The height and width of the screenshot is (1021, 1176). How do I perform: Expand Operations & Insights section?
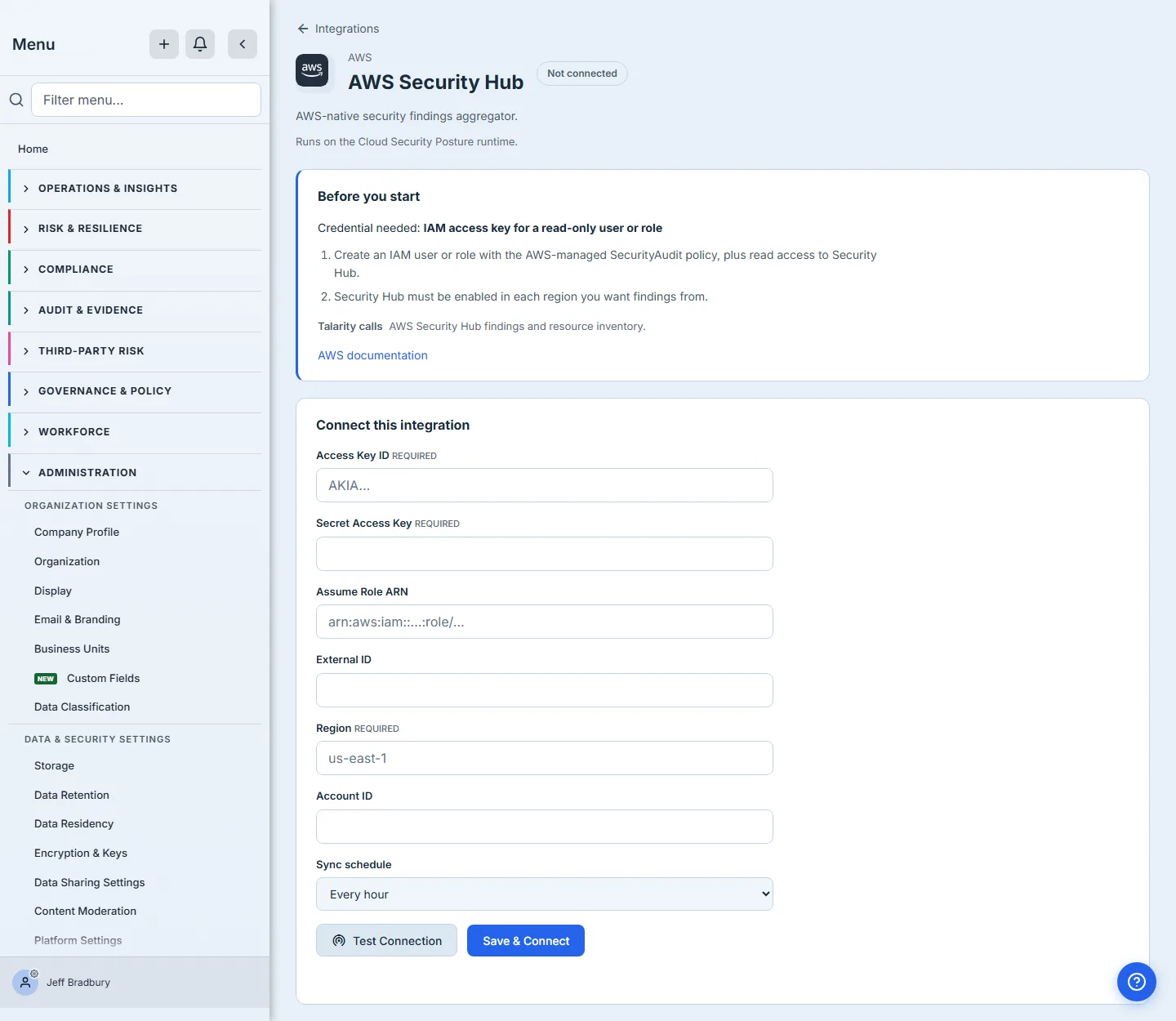(136, 189)
